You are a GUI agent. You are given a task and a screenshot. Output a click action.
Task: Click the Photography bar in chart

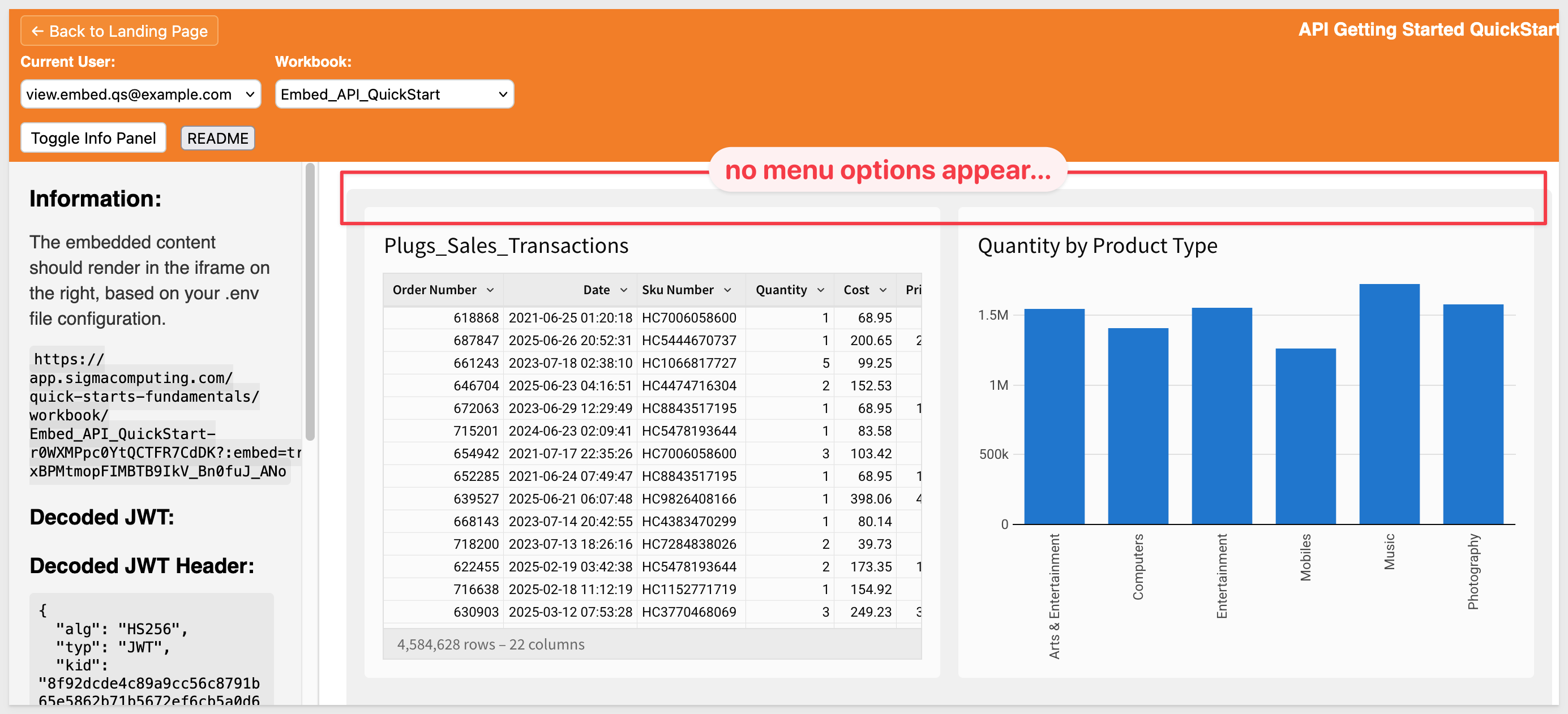coord(1472,414)
